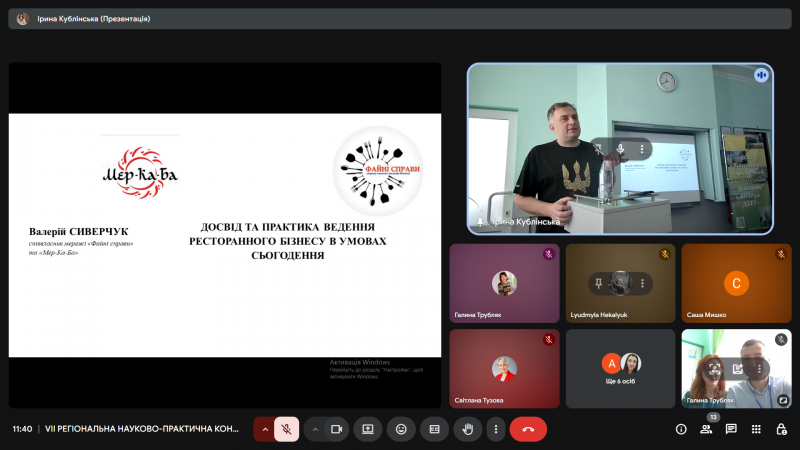The width and height of the screenshot is (800, 450).
Task: Open the people panel showing 13 participants
Action: [x=706, y=429]
